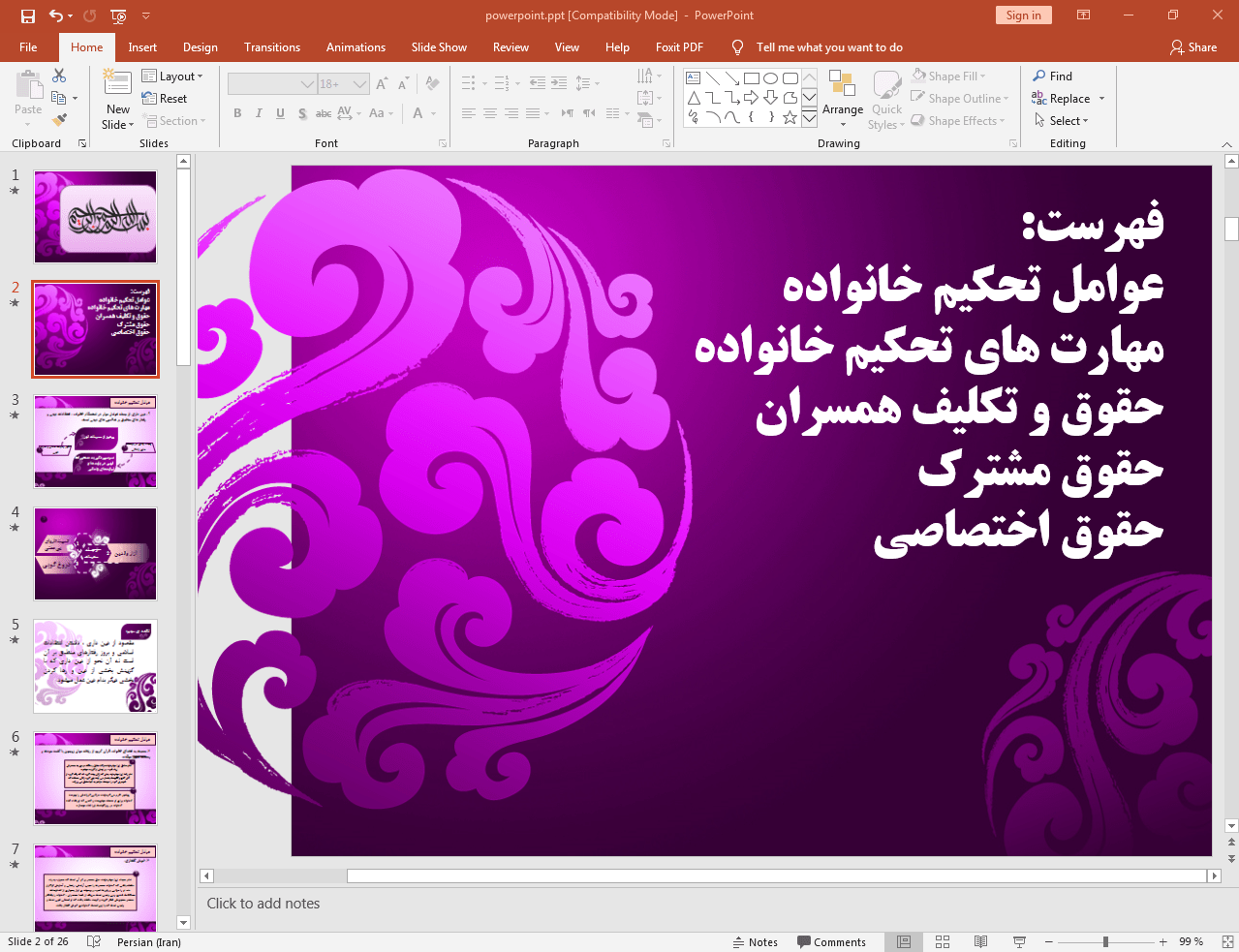Click Fit slide to current window icon
Image resolution: width=1239 pixels, height=952 pixels.
(x=1227, y=941)
